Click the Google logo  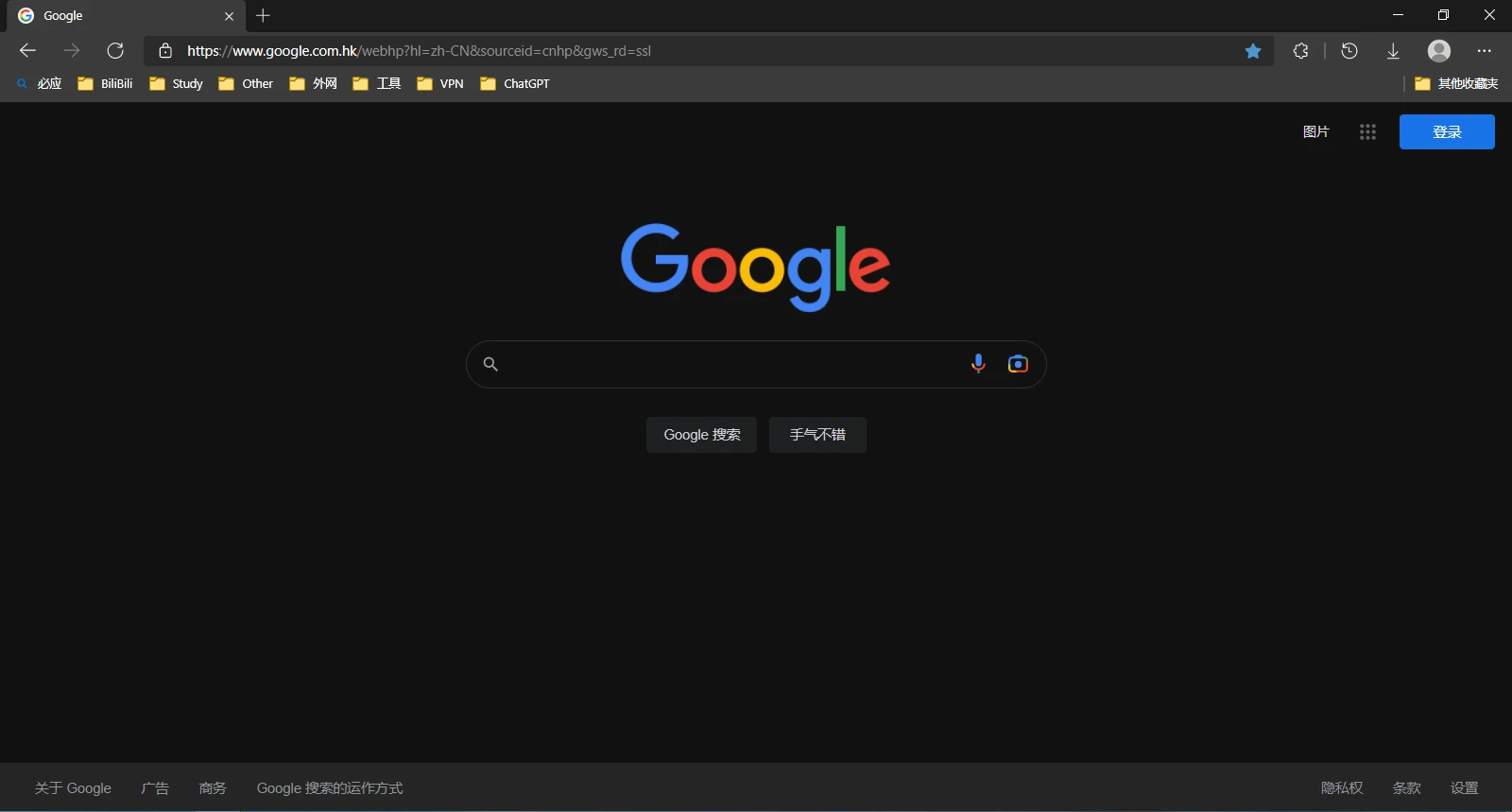tap(755, 268)
